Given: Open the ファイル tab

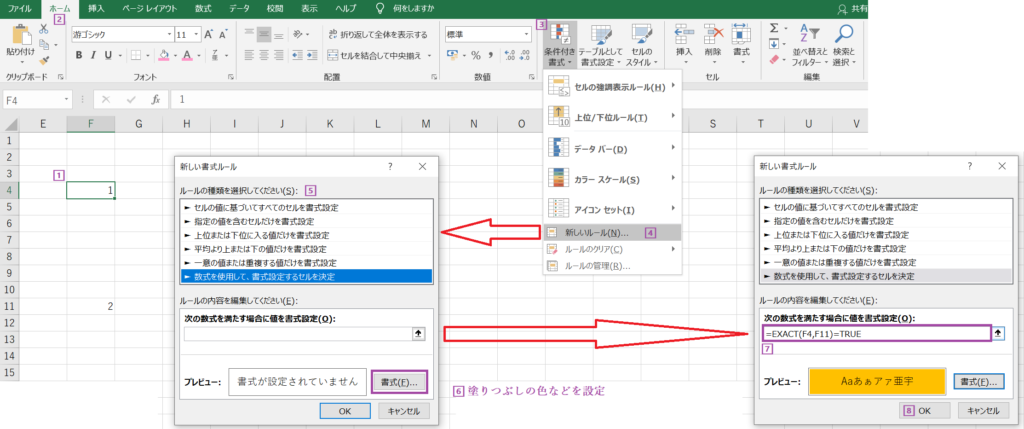Looking at the screenshot, I should [x=20, y=8].
